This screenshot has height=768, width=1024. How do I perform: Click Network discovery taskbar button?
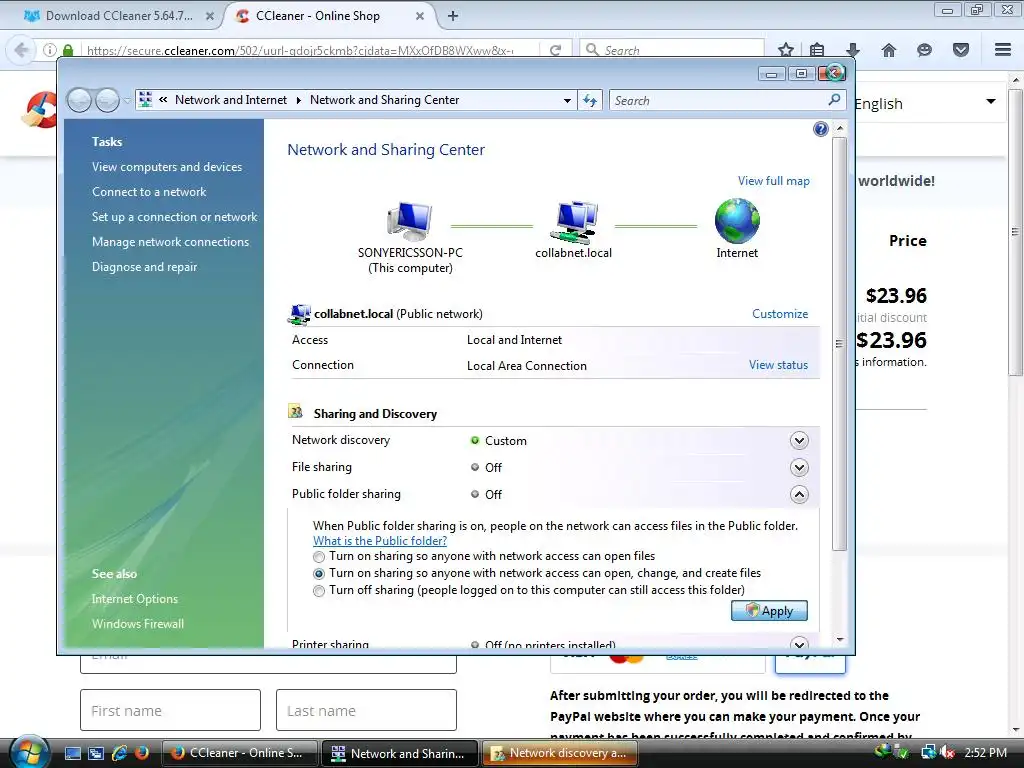(560, 753)
